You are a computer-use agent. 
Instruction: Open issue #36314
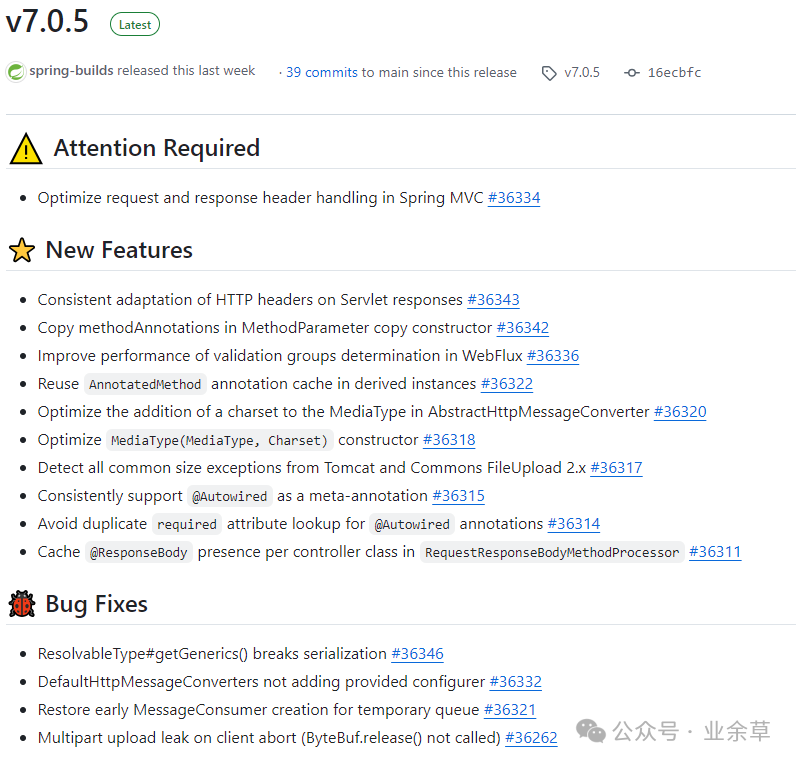coord(574,523)
